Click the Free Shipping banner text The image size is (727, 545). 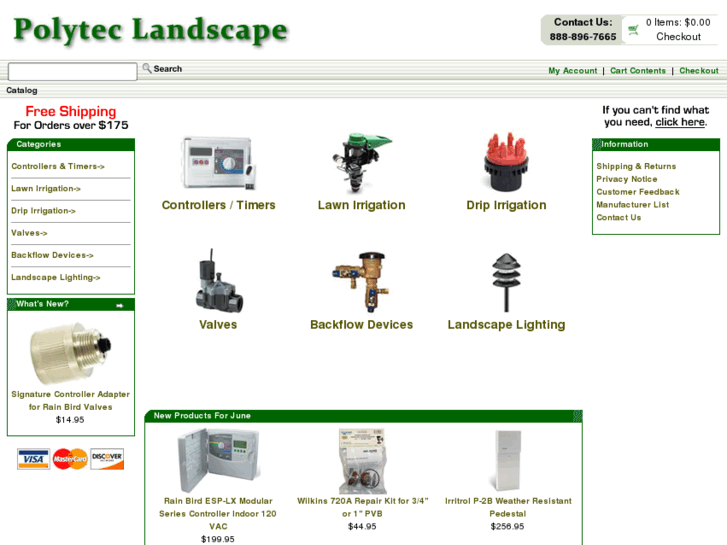click(x=70, y=111)
